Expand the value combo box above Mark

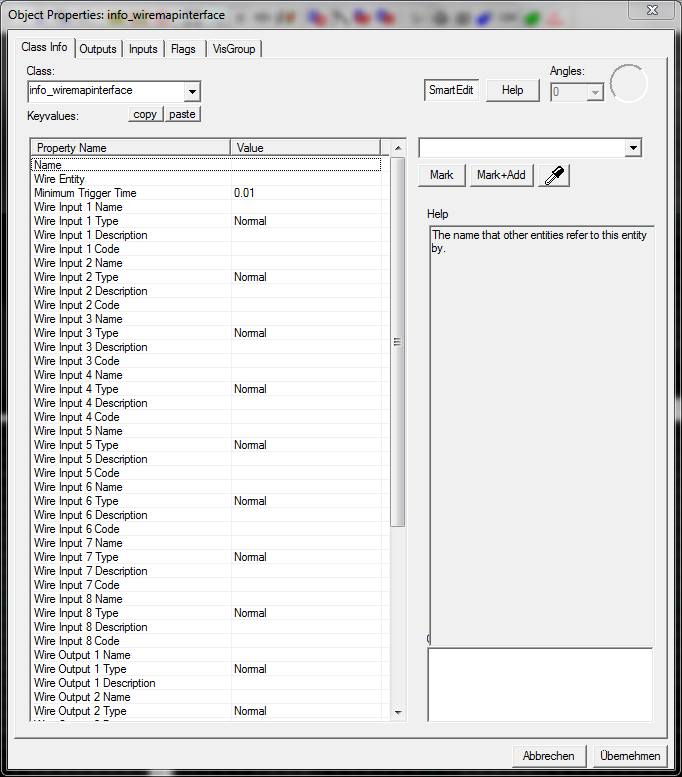[x=633, y=148]
